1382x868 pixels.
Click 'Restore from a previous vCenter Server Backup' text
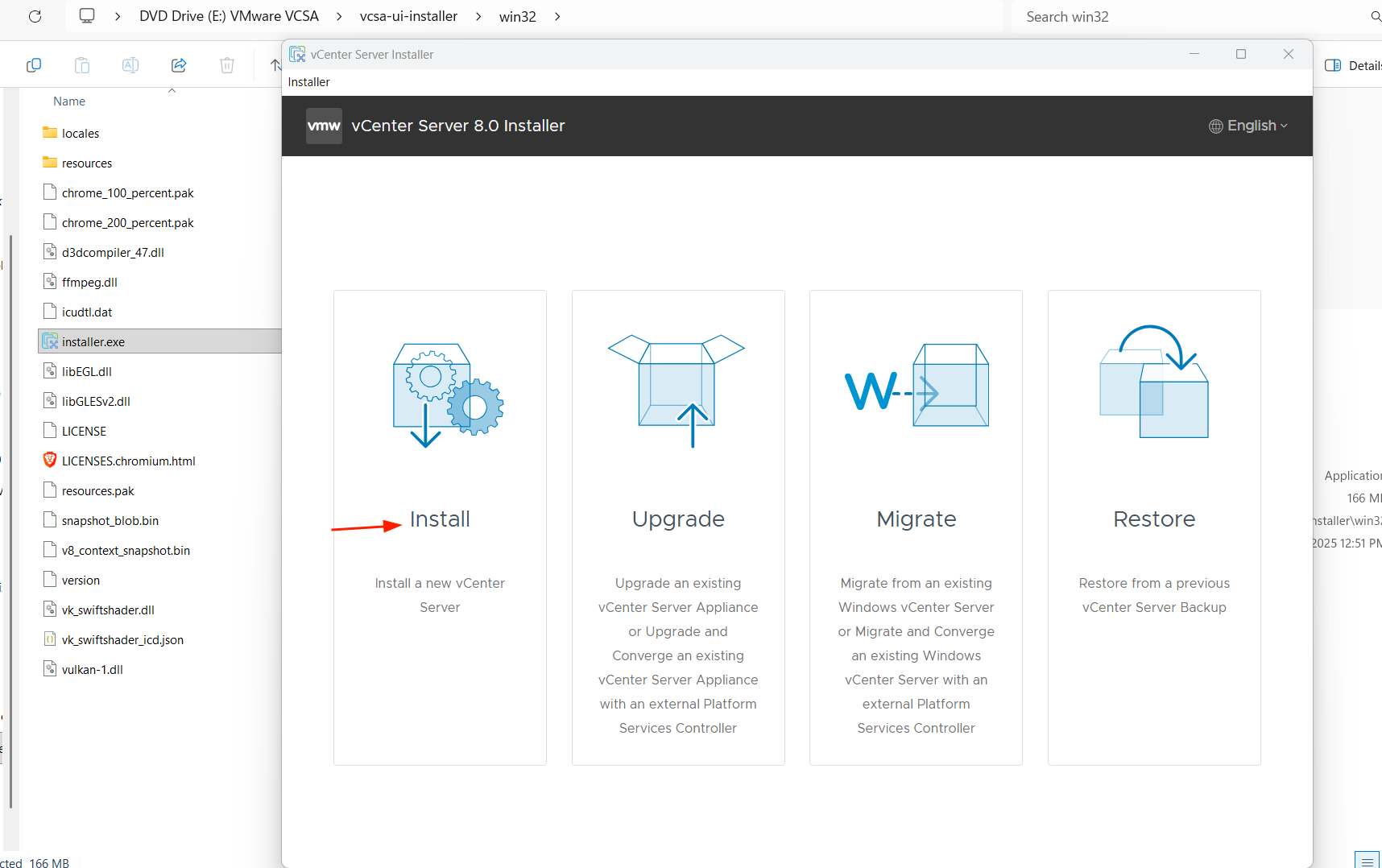point(1154,595)
